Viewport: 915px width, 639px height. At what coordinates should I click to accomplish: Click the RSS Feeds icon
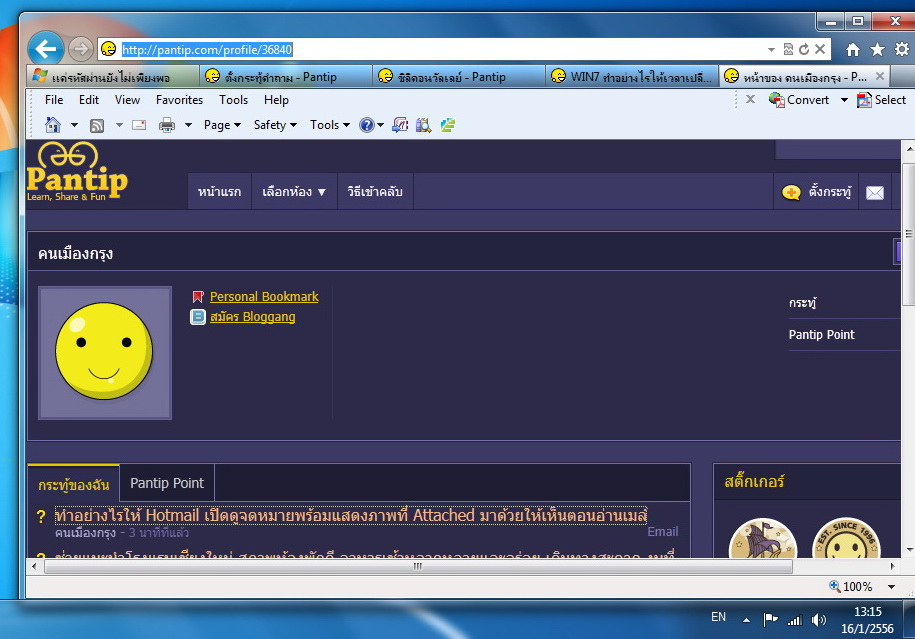[97, 125]
